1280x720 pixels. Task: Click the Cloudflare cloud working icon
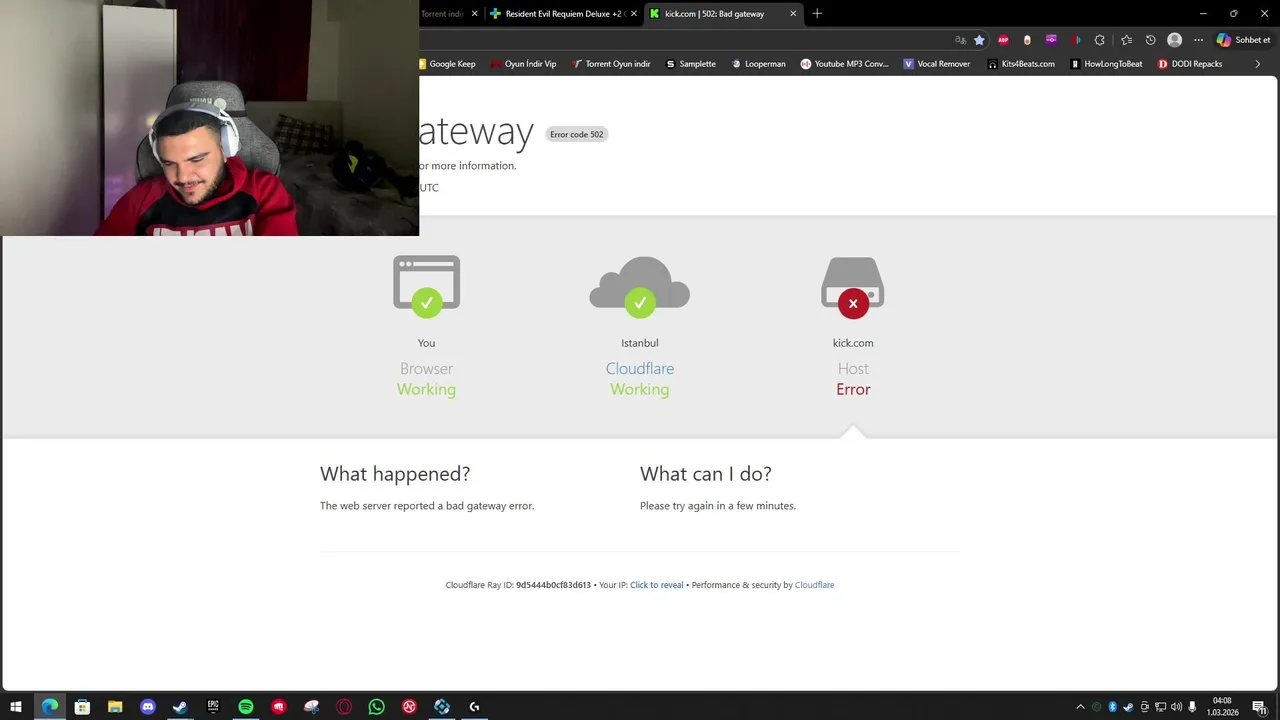[640, 287]
